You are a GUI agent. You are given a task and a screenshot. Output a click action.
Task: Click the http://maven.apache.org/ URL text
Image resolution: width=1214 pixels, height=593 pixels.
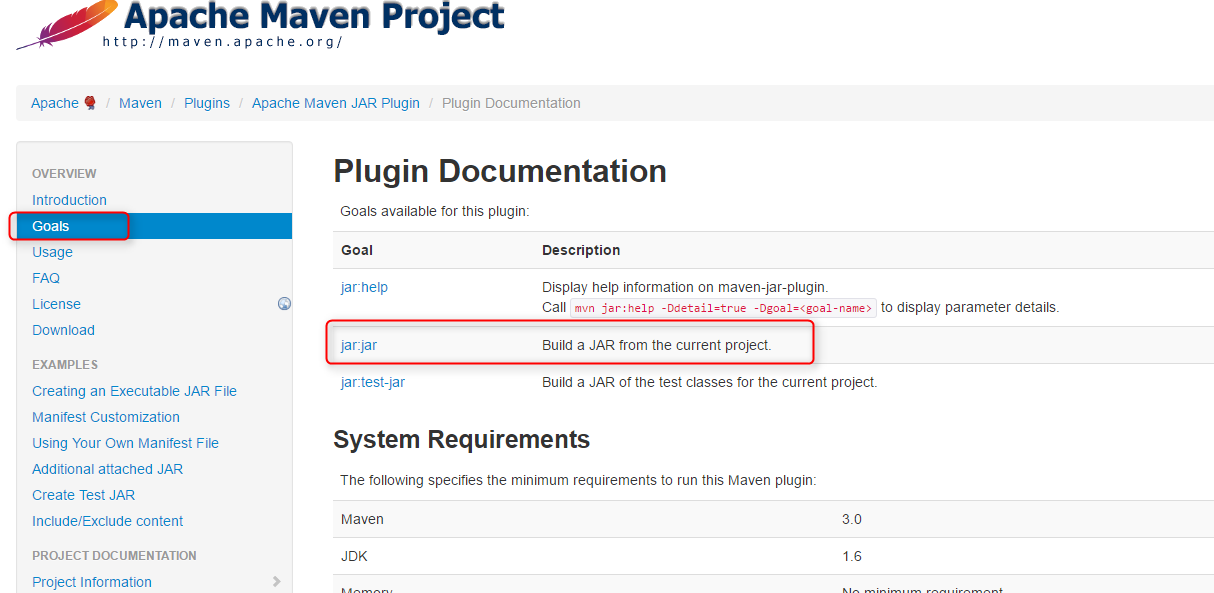tap(223, 42)
